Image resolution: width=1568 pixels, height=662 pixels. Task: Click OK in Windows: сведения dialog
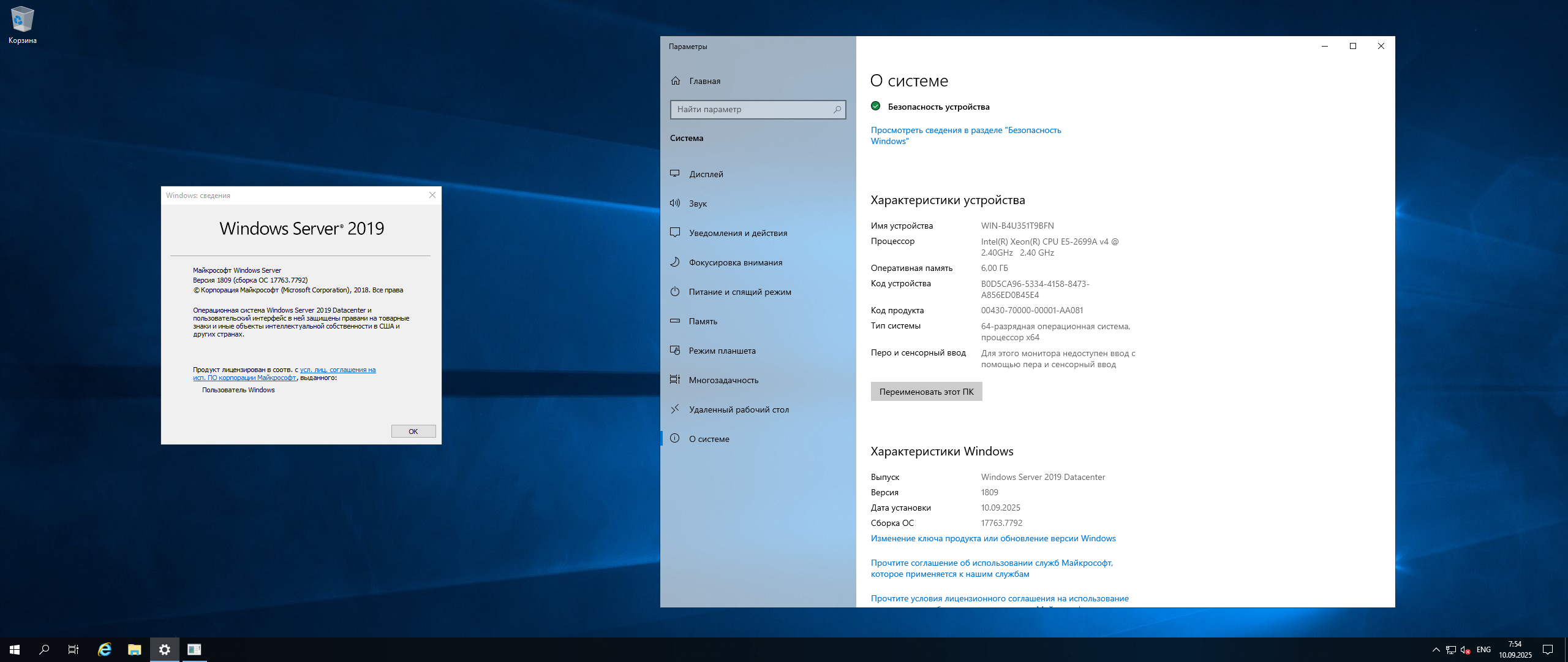point(413,432)
